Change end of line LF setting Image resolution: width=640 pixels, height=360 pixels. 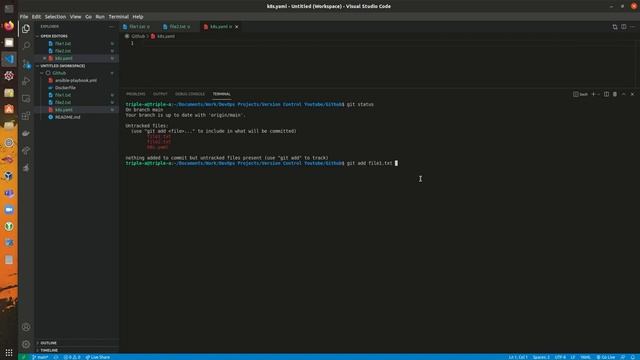(x=573, y=357)
